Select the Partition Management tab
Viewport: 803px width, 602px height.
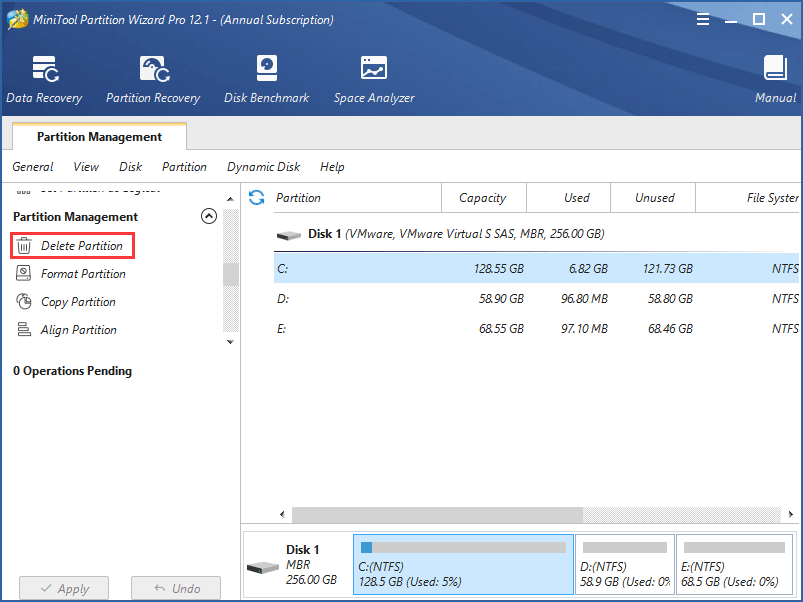pyautogui.click(x=99, y=137)
